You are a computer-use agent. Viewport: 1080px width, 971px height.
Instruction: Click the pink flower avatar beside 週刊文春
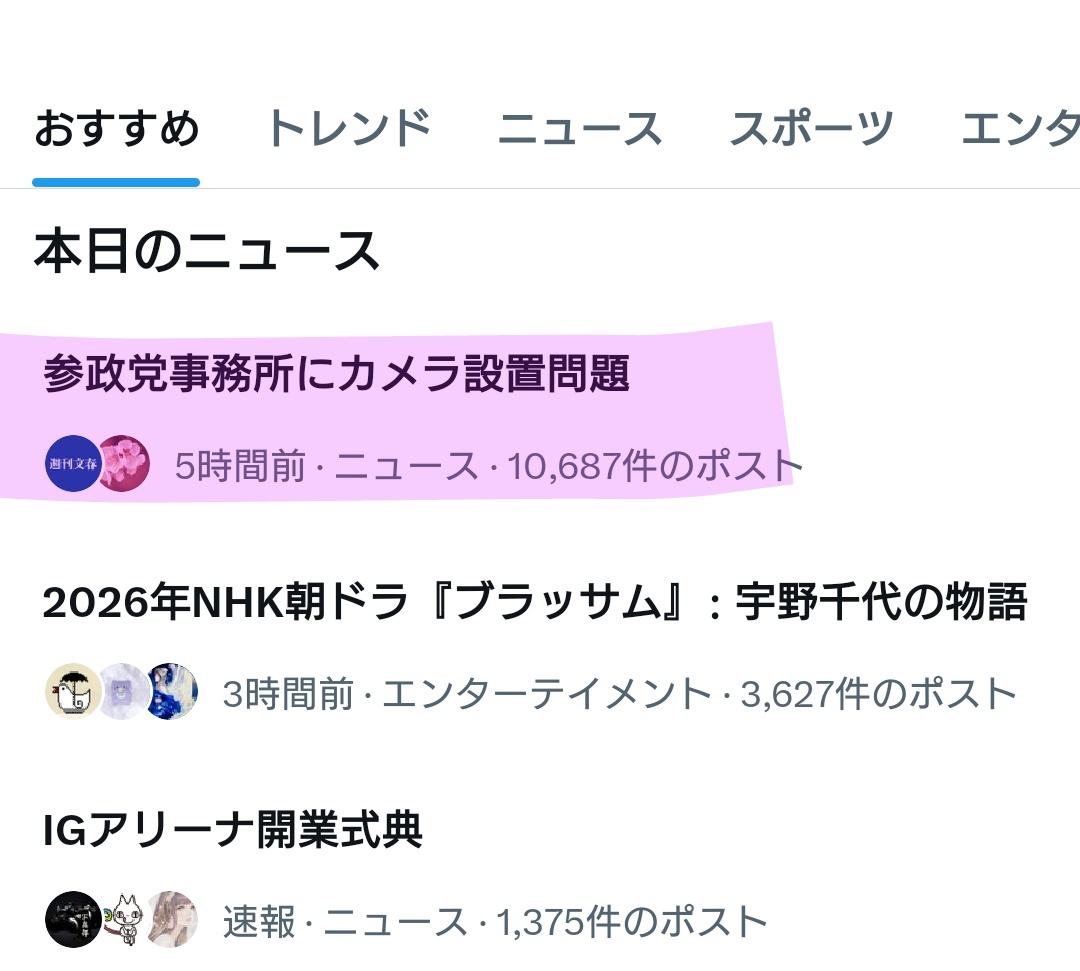126,463
